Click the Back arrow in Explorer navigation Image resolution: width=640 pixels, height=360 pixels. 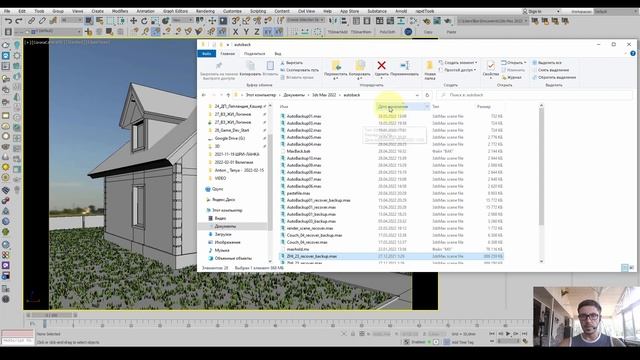(x=204, y=95)
